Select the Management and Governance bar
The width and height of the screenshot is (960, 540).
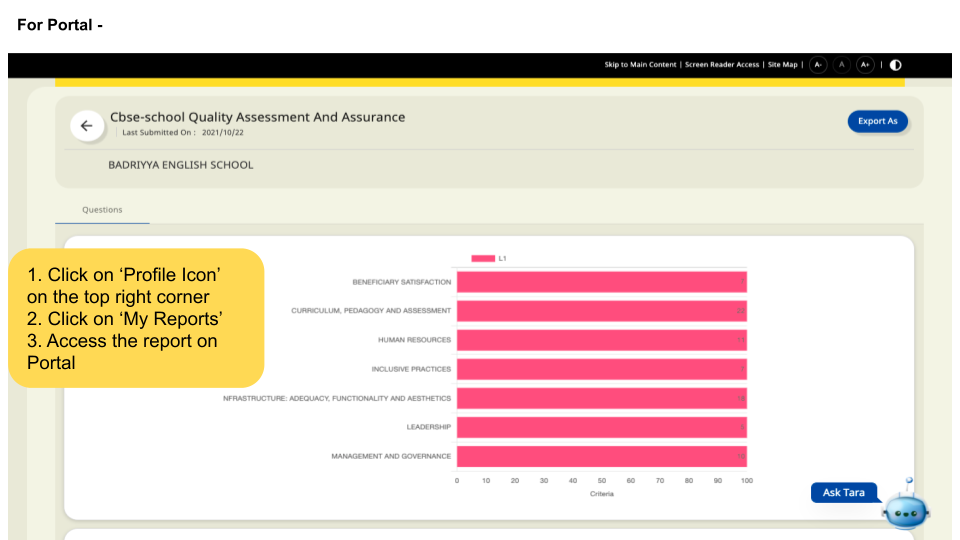601,456
